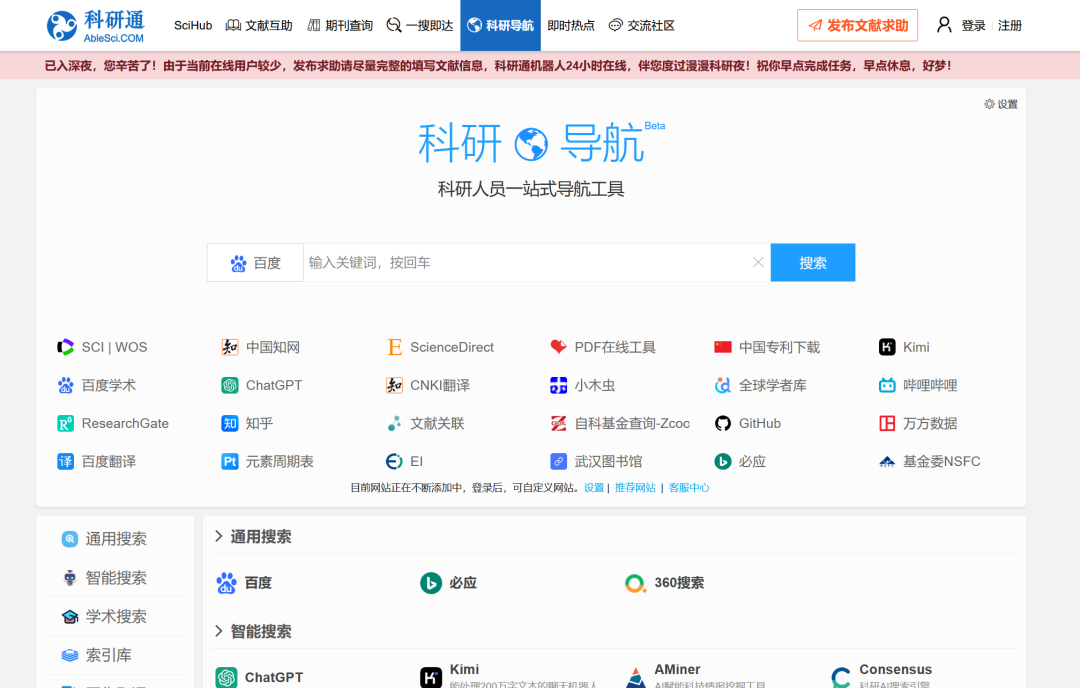Open Consensus under 智能搜索 section
Image resolution: width=1080 pixels, height=688 pixels.
[882, 676]
